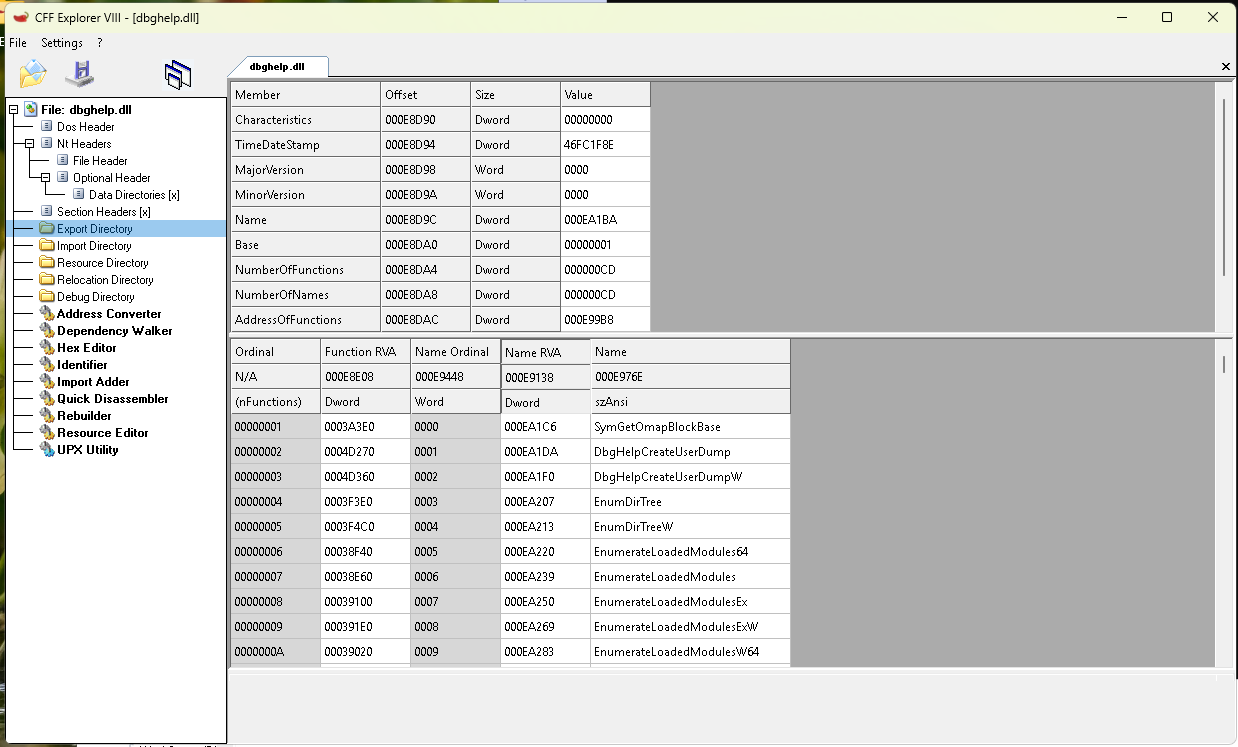Image resolution: width=1238 pixels, height=747 pixels.
Task: Click the MajorVersion member cell
Action: pyautogui.click(x=306, y=169)
